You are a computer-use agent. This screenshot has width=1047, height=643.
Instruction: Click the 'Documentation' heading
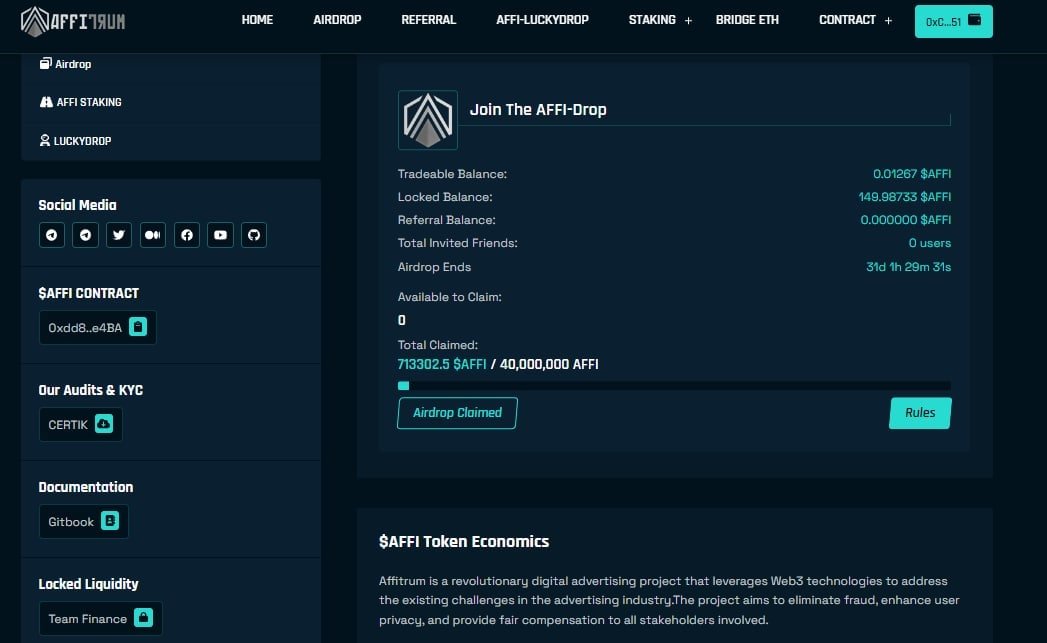(x=85, y=487)
